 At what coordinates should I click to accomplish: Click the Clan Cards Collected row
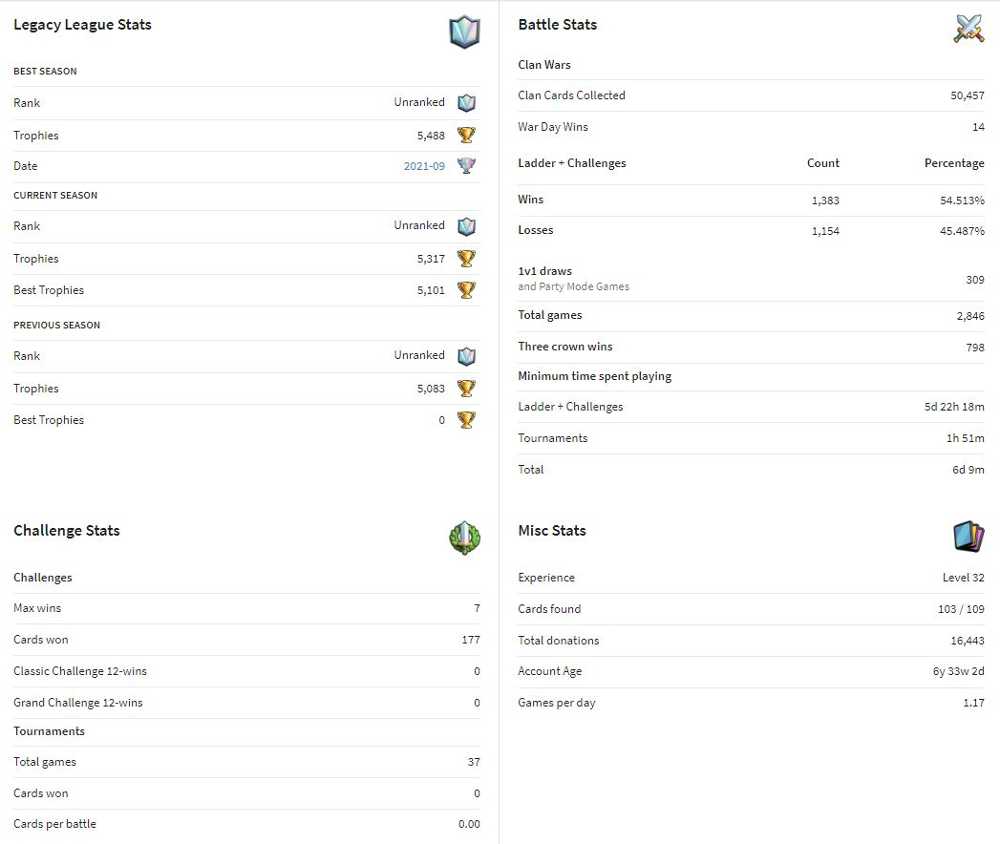pos(751,96)
